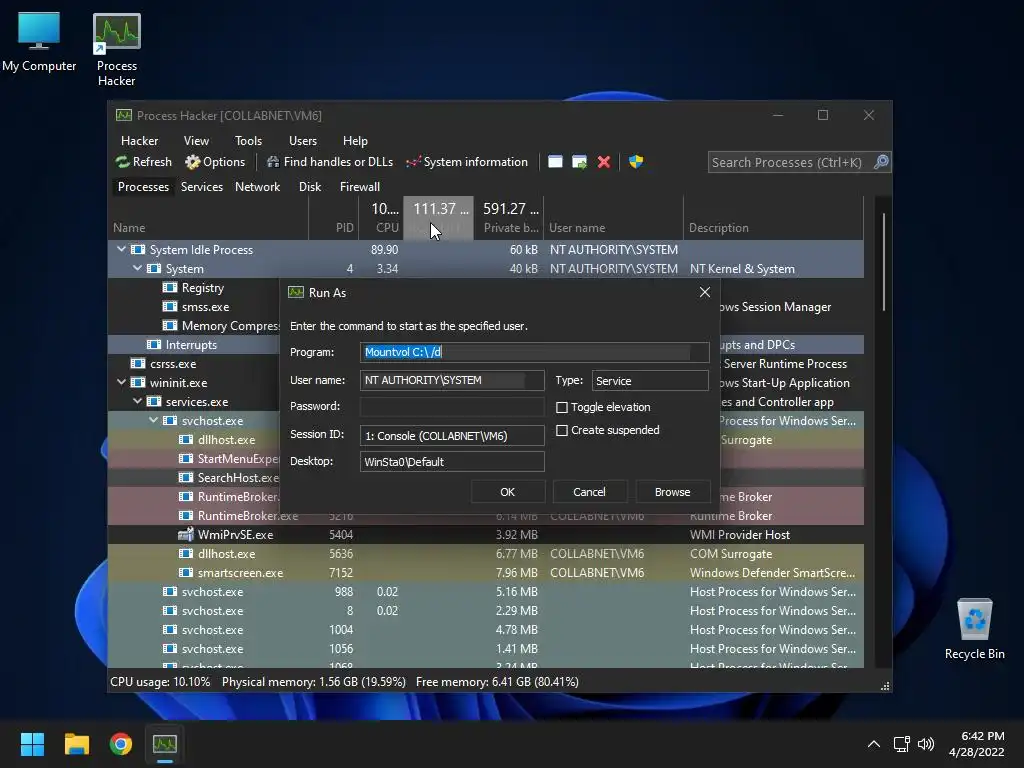Open System information from toolbar
Viewport: 1024px width, 768px height.
[467, 162]
